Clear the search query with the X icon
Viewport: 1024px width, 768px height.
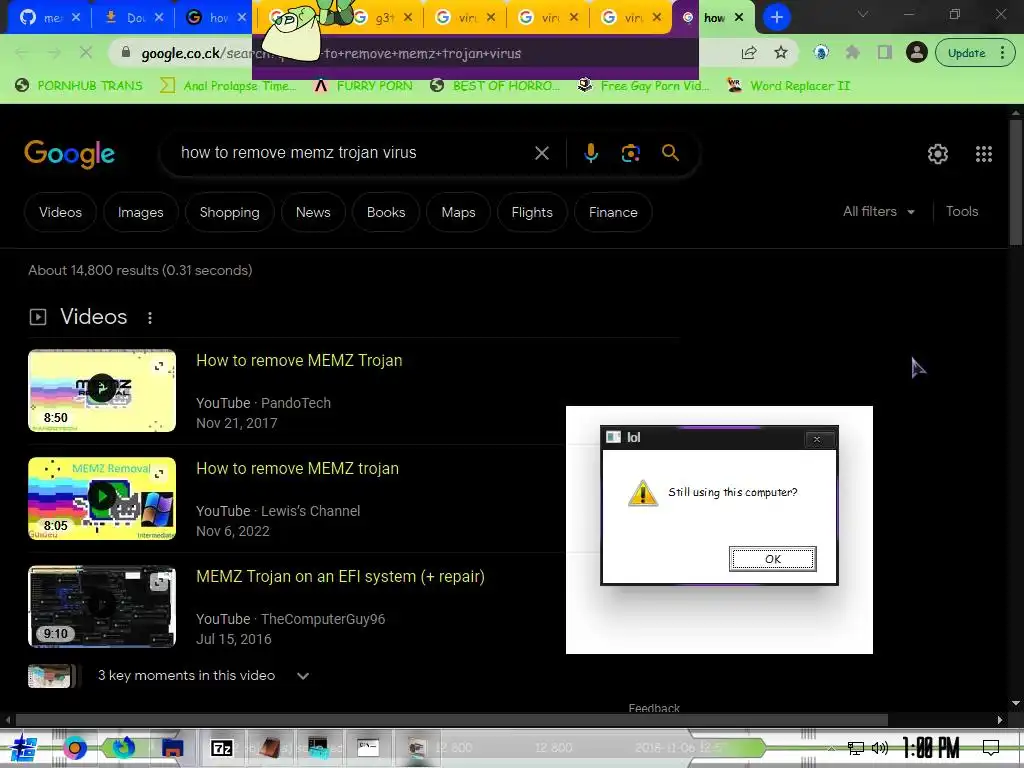coord(541,153)
